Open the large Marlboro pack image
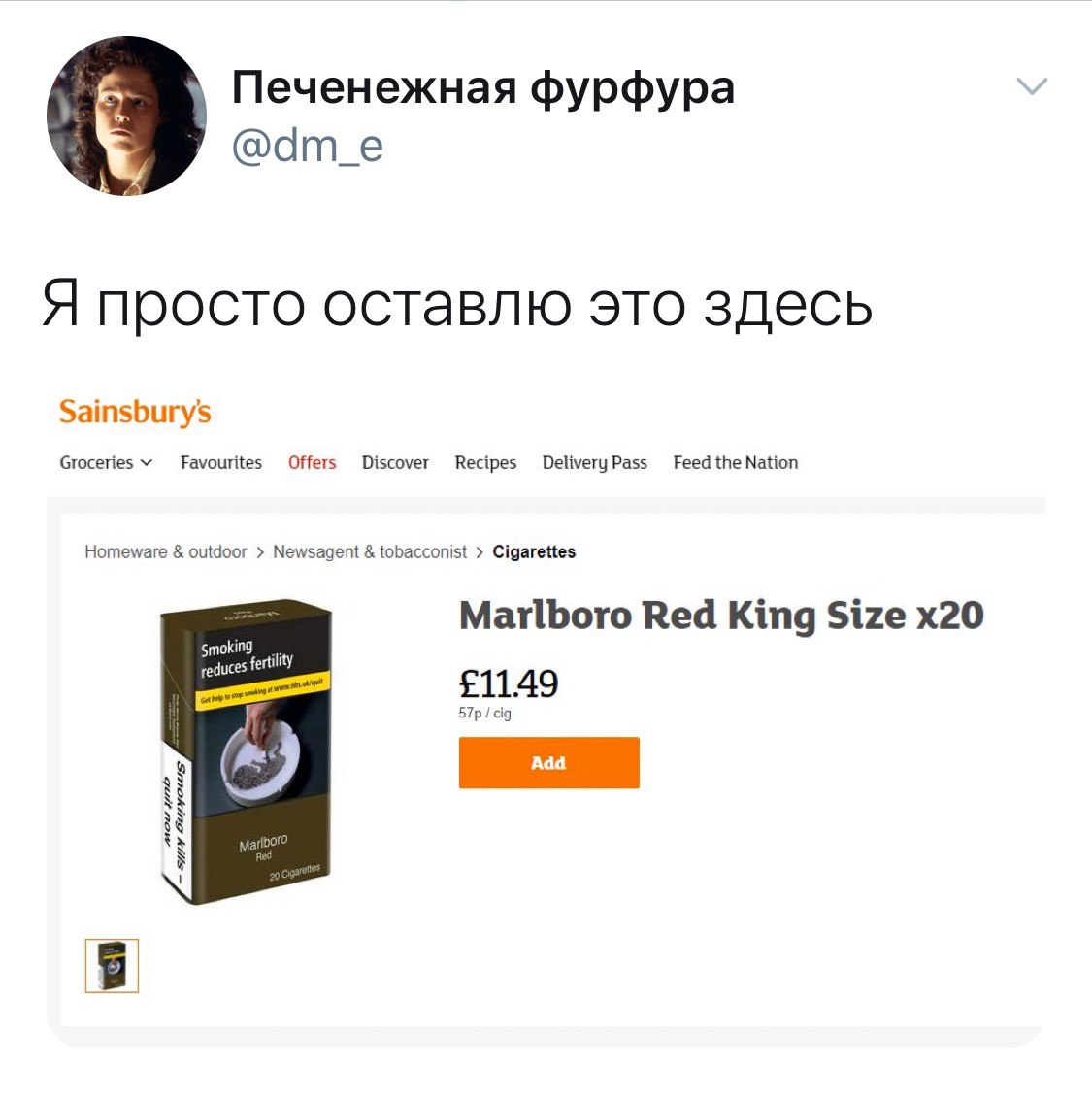1092x1100 pixels. 247,751
